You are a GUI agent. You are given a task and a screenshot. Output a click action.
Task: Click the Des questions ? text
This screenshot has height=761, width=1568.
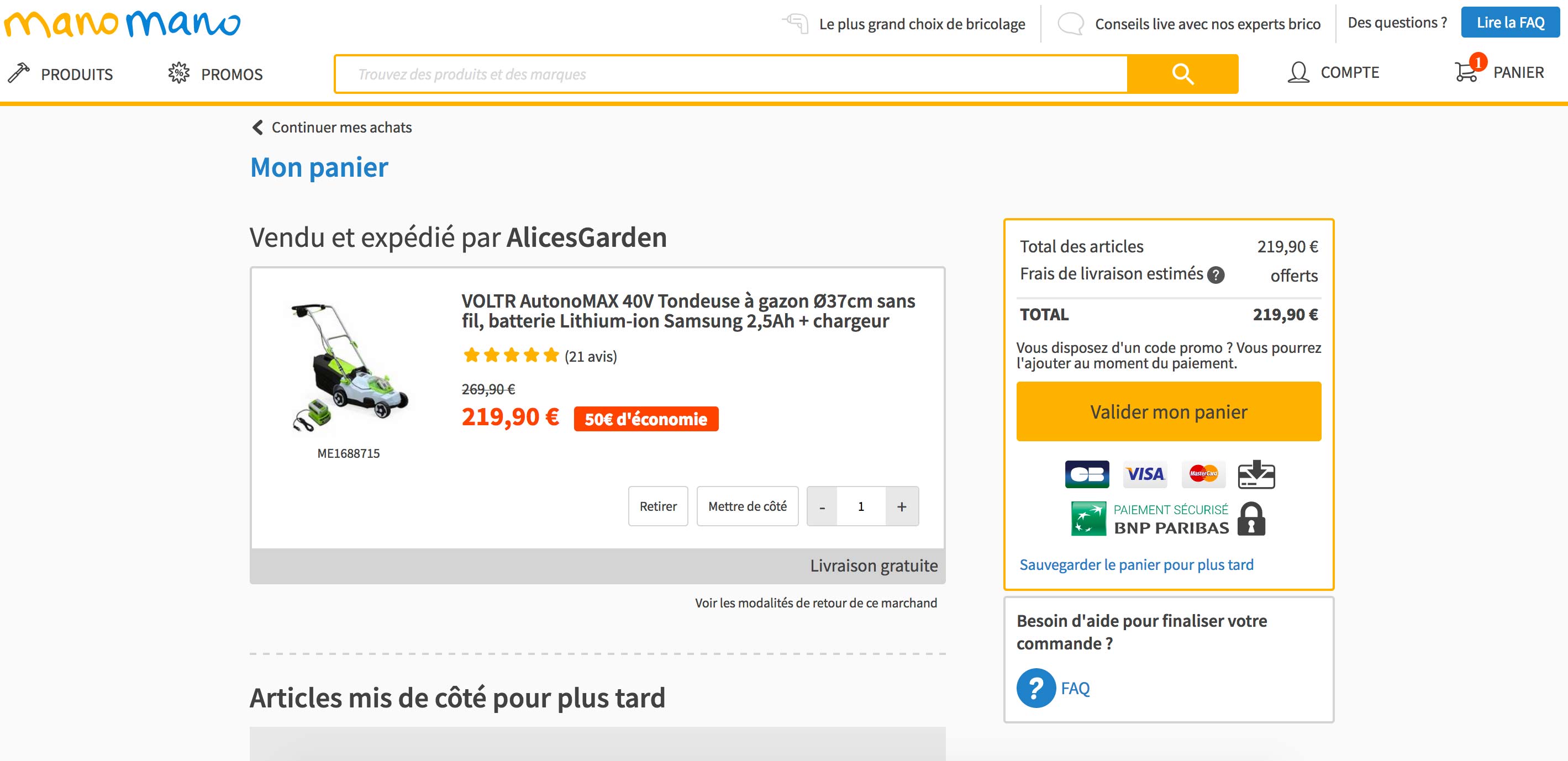(1397, 23)
